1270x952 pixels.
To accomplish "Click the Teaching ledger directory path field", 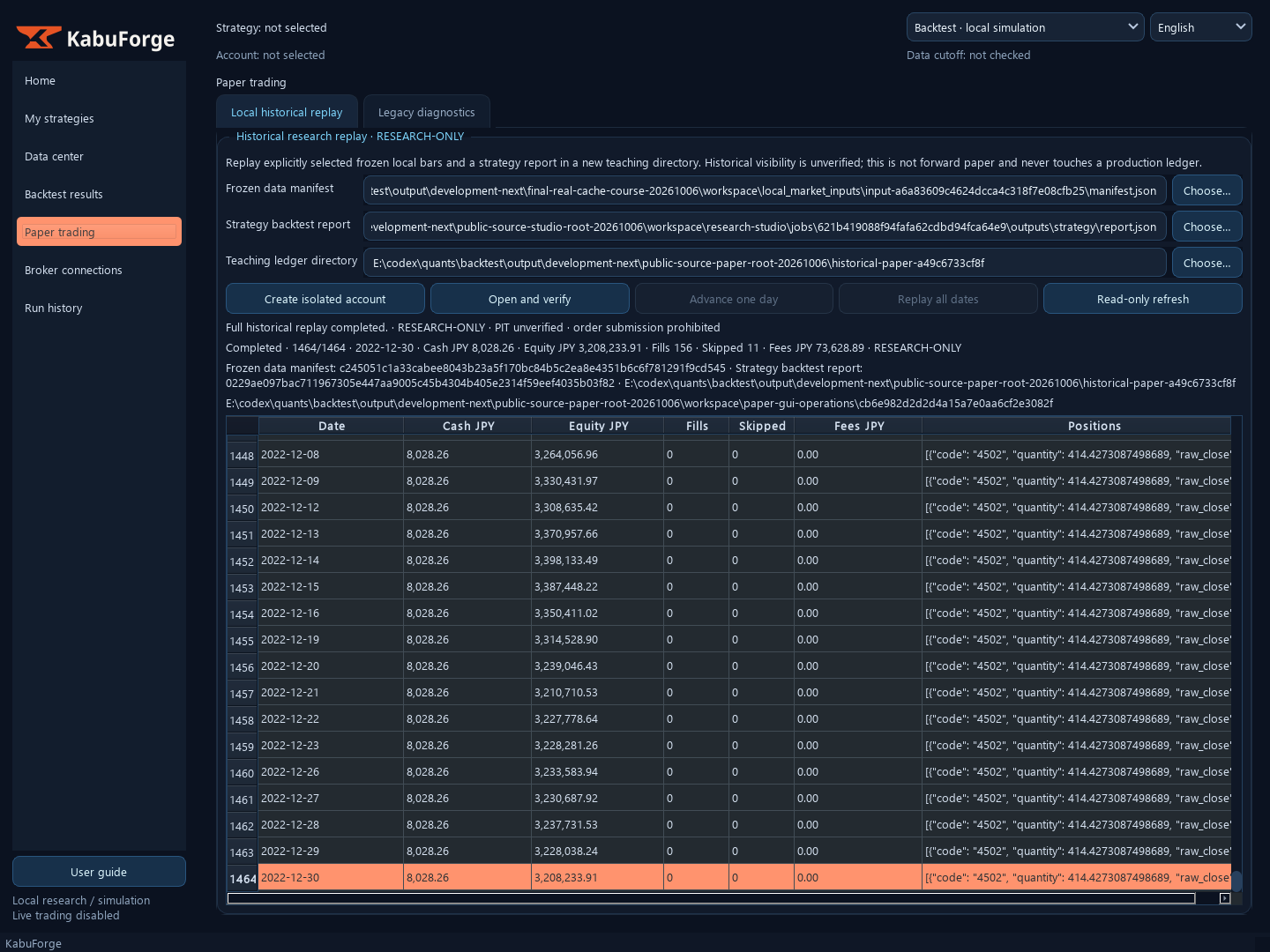I will click(x=765, y=263).
